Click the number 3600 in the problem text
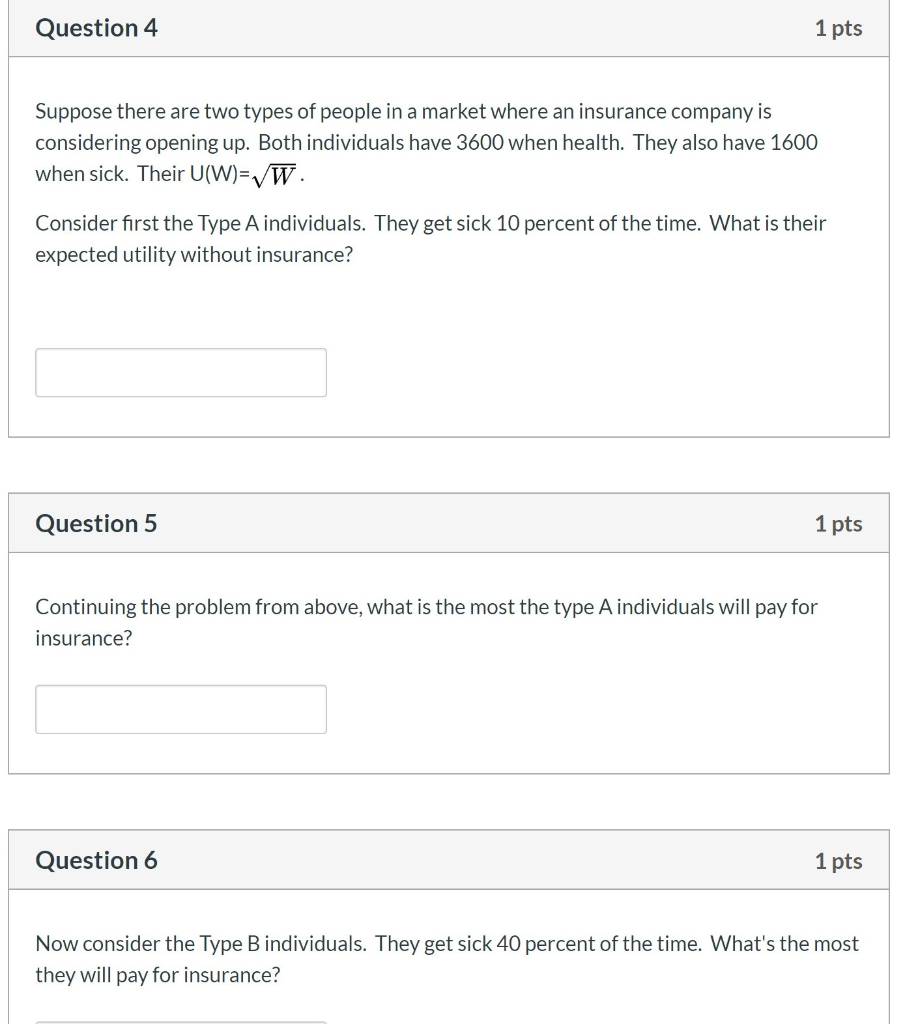The height and width of the screenshot is (1024, 918). point(479,142)
